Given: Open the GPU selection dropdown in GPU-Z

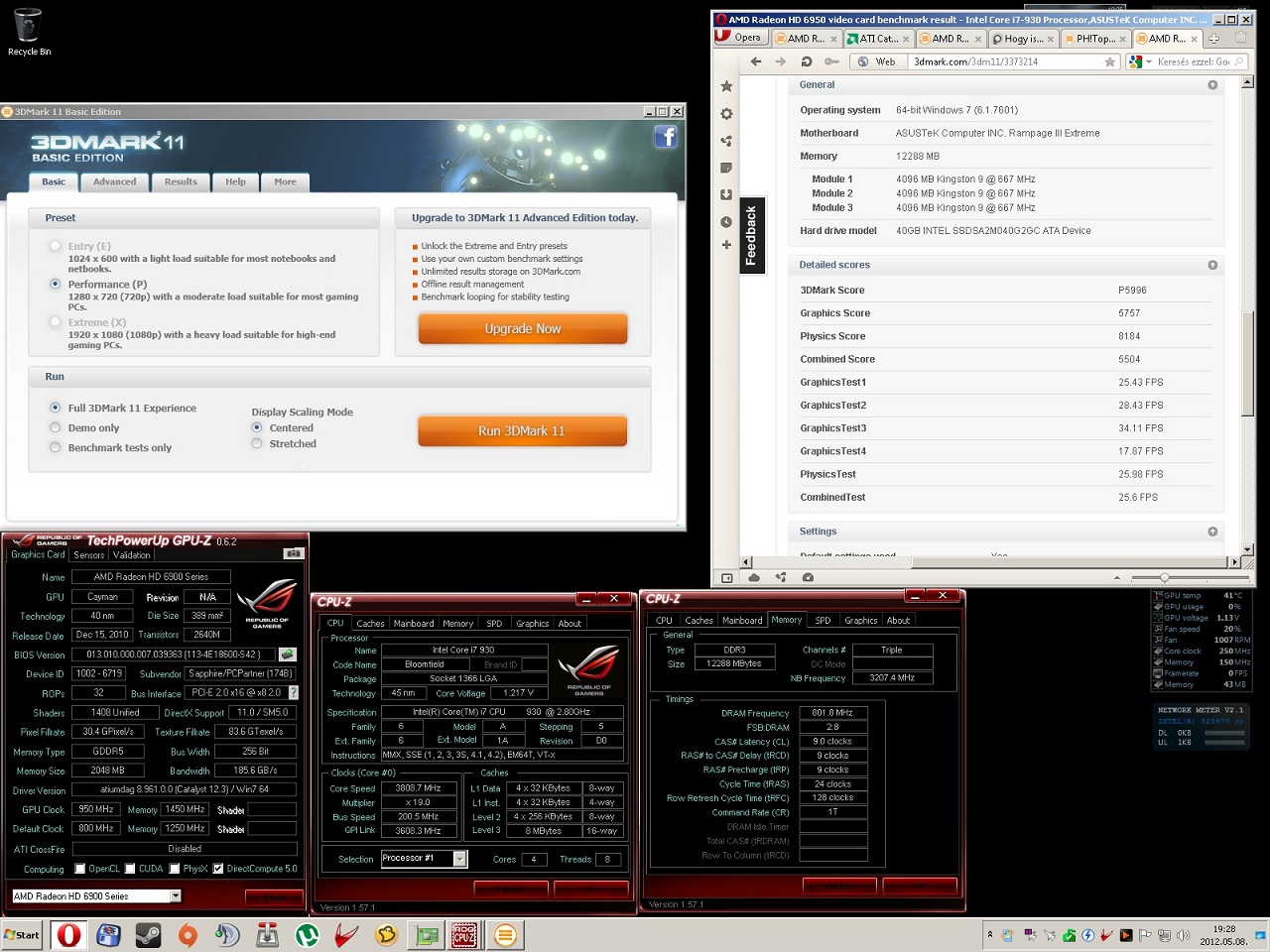Looking at the screenshot, I should 176,895.
